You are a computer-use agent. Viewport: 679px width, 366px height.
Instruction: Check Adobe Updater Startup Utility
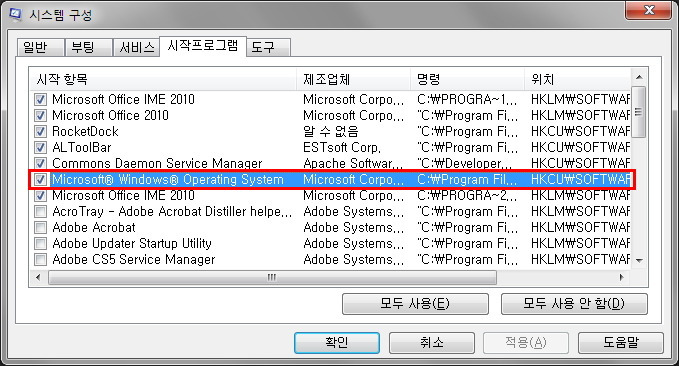tap(40, 243)
